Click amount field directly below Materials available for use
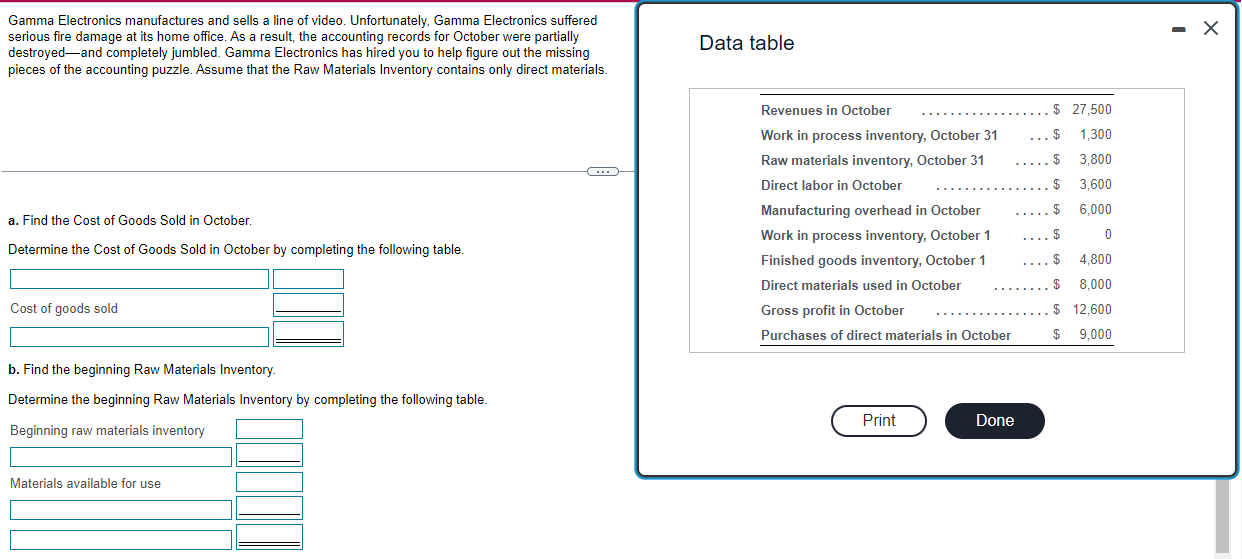Image resolution: width=1242 pixels, height=559 pixels. pos(269,508)
